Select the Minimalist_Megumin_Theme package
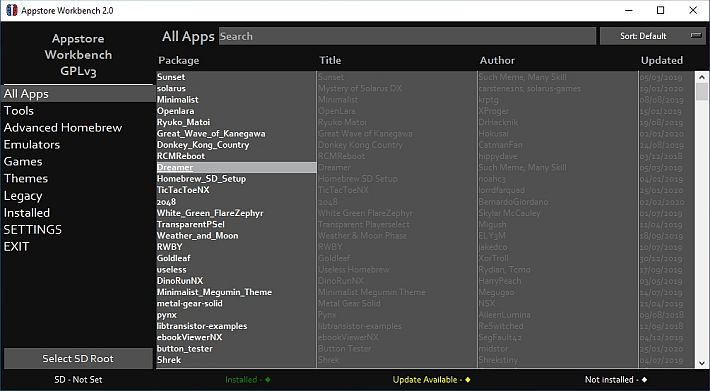Screen dimensions: 710x391 pyautogui.click(x=236, y=292)
